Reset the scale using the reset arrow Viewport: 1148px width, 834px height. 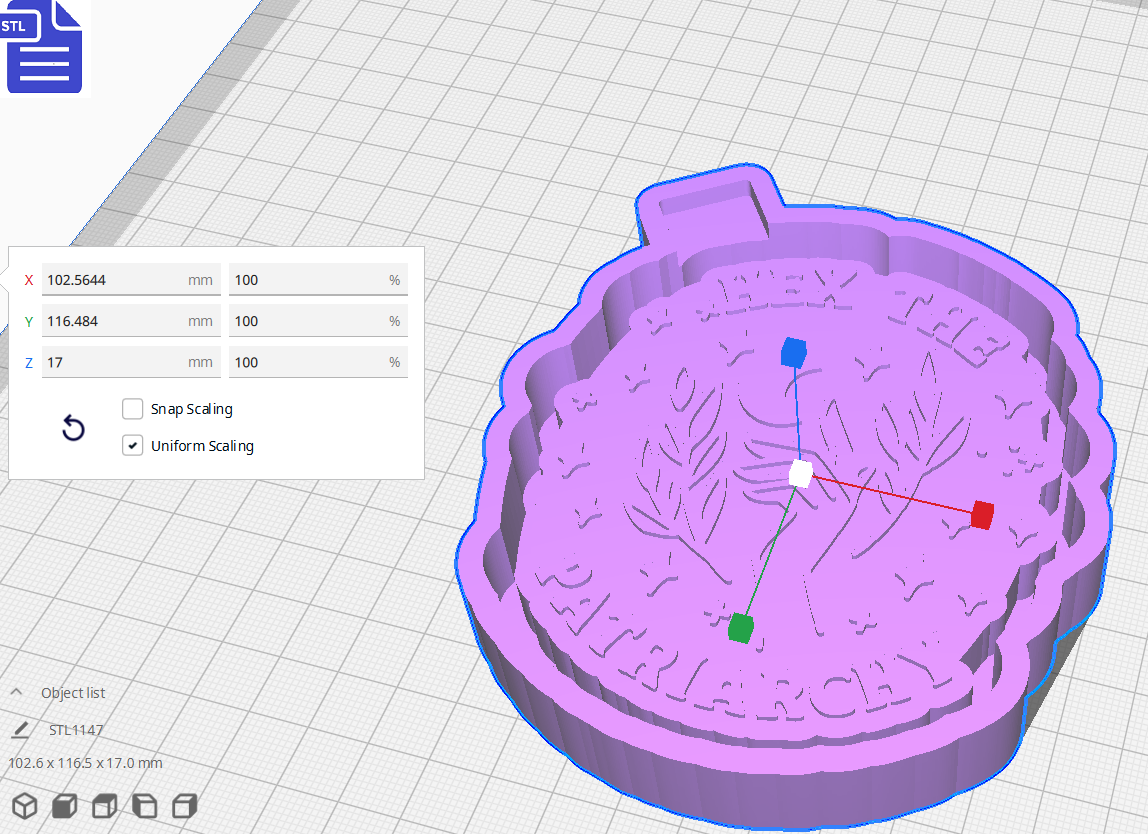pyautogui.click(x=73, y=427)
